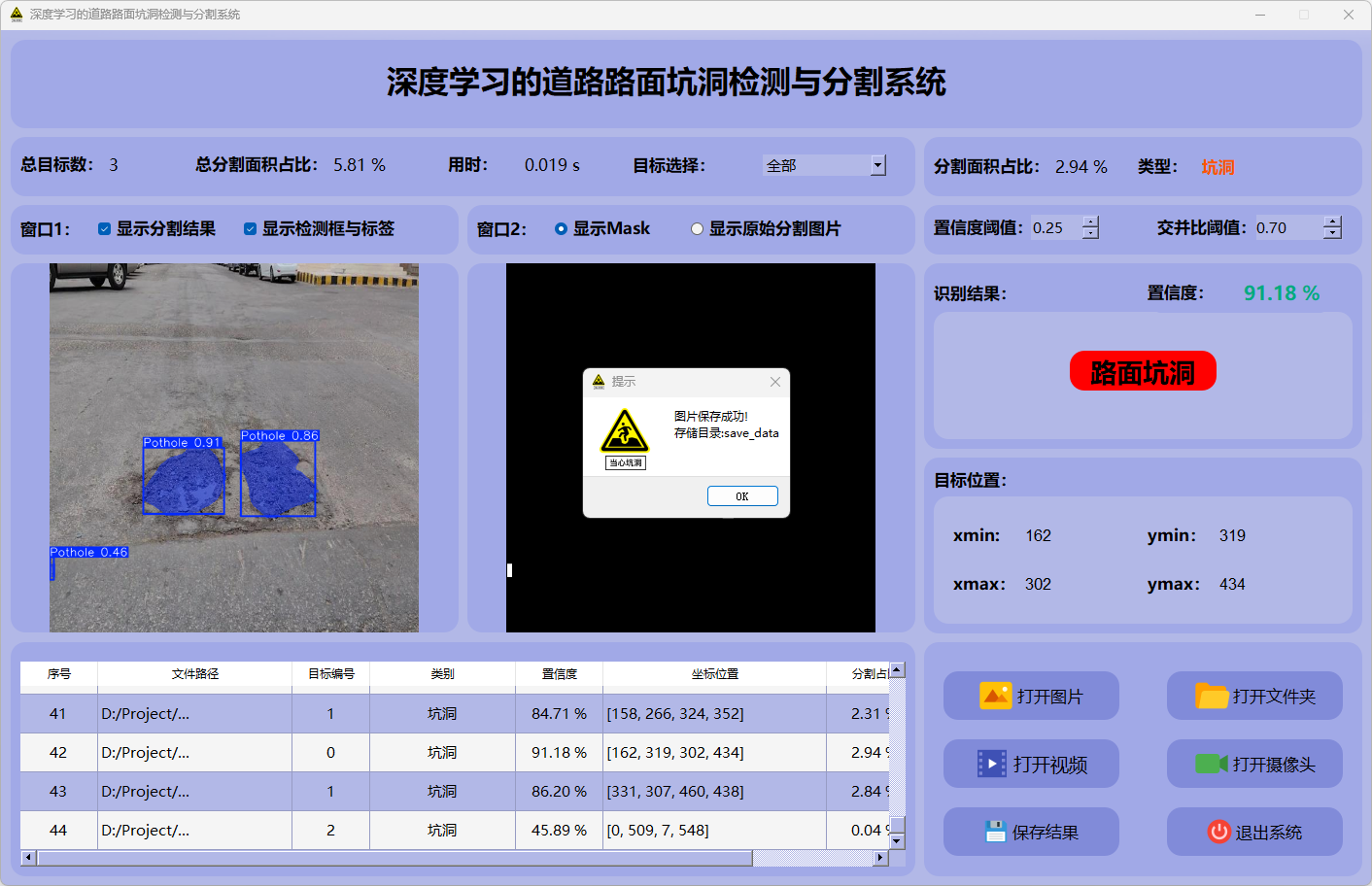
Task: Increase 置信度阈值 with up arrow
Action: pos(1090,221)
